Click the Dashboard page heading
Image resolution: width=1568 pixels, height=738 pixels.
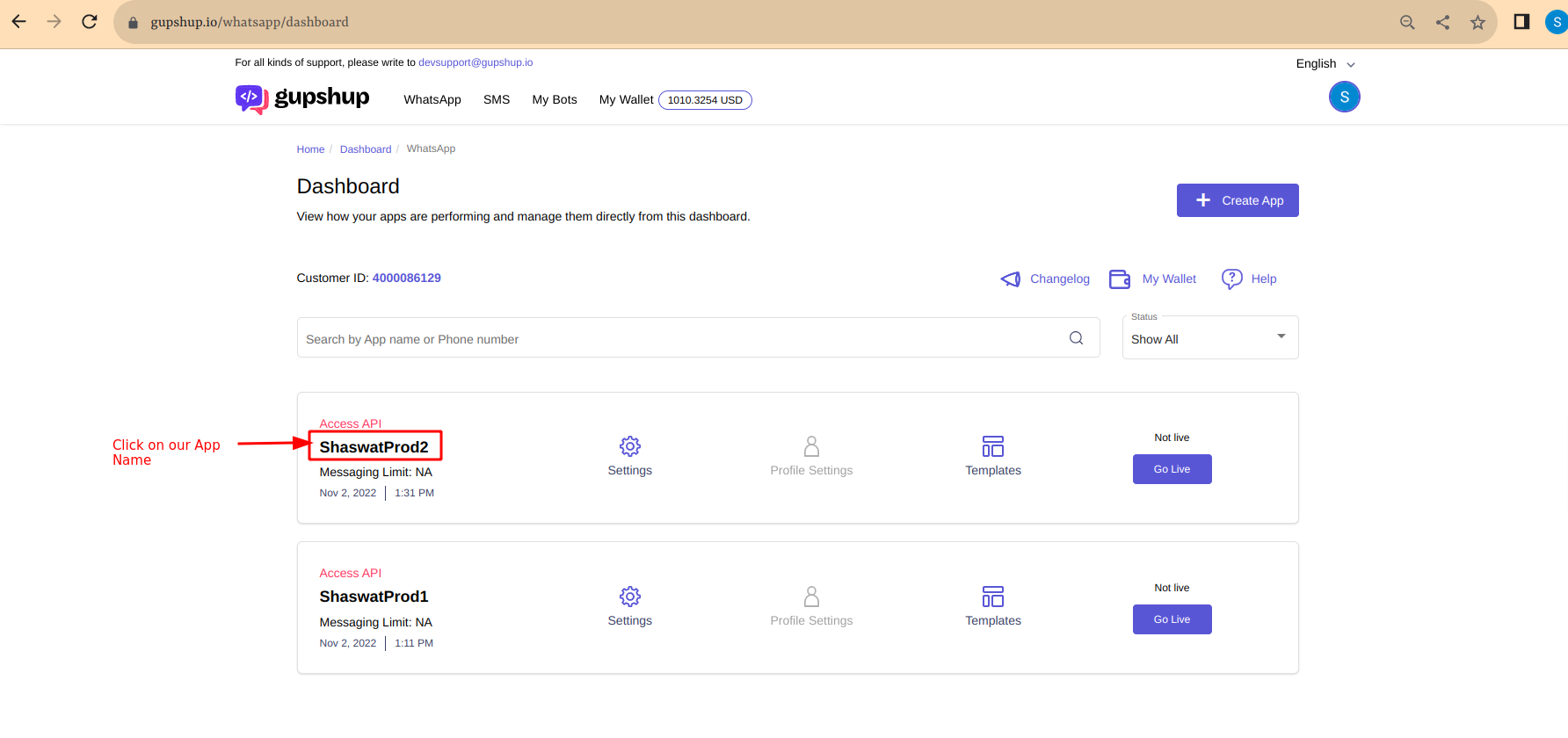click(348, 186)
